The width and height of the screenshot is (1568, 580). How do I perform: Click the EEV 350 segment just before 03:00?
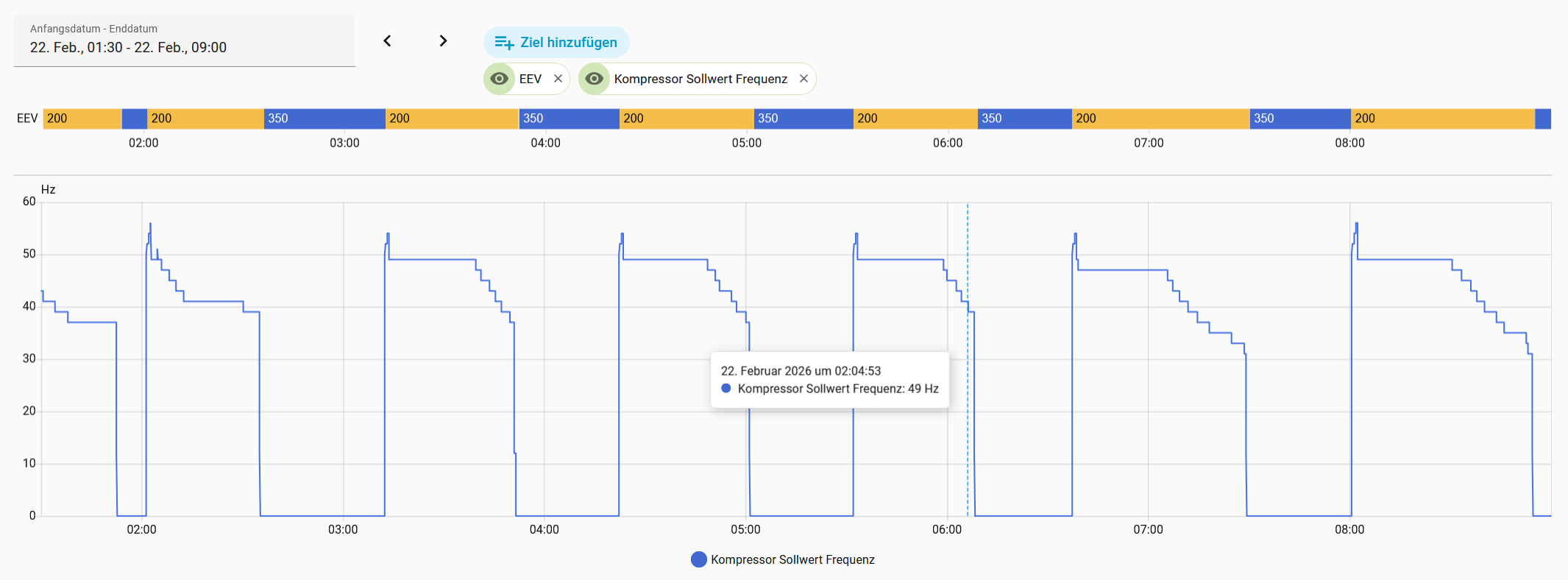pos(324,119)
